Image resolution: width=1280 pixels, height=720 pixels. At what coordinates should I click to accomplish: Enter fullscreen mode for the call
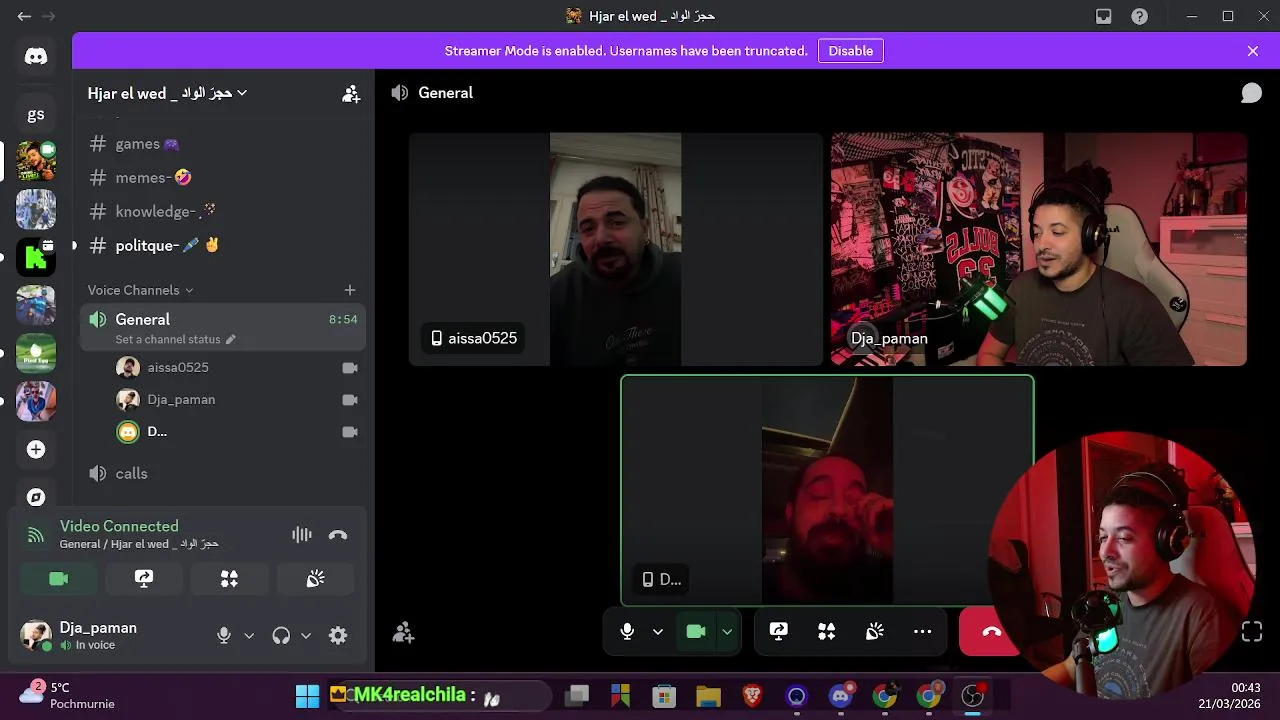(1251, 632)
